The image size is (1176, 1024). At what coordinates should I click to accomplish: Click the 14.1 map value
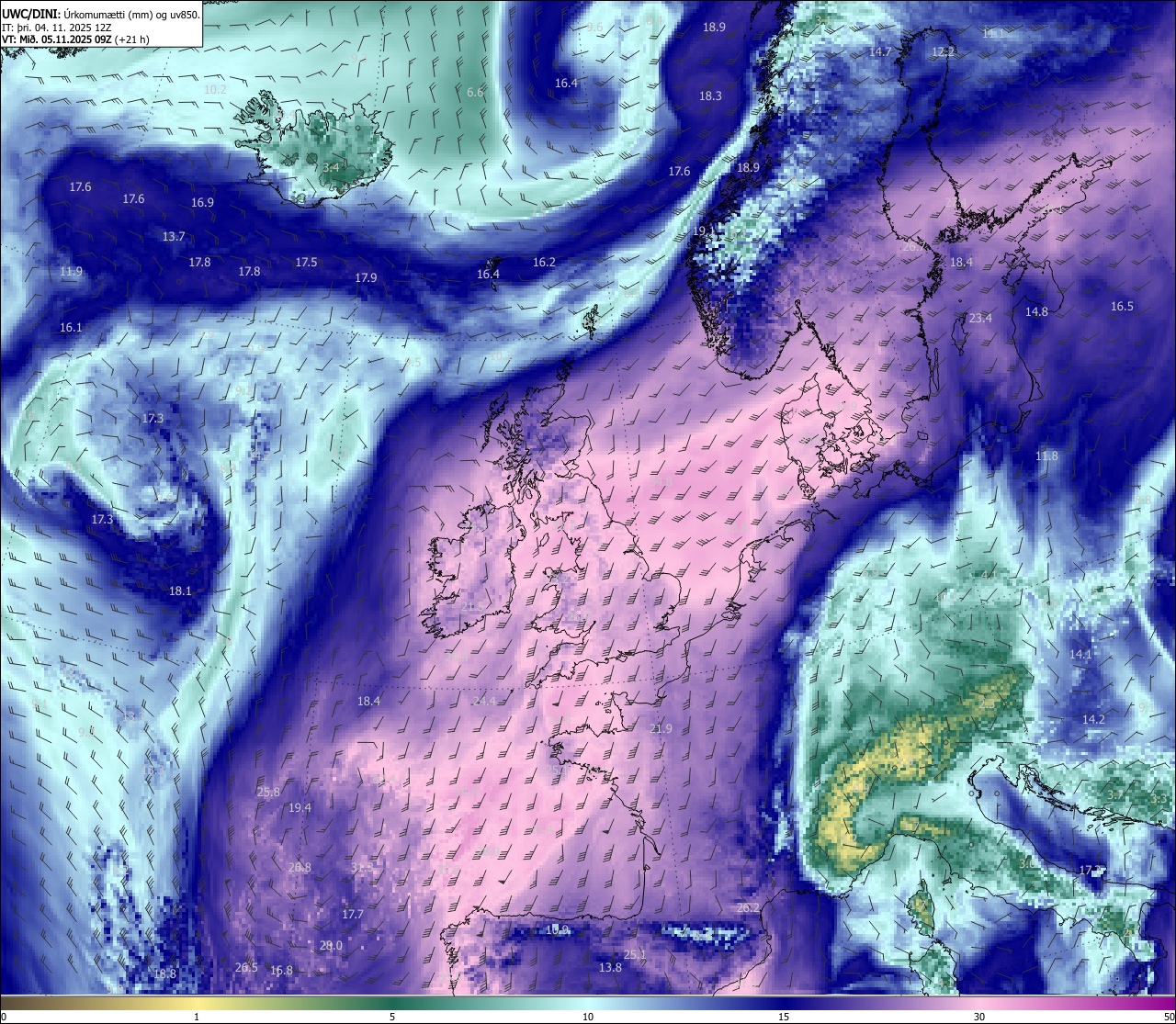[x=1080, y=654]
